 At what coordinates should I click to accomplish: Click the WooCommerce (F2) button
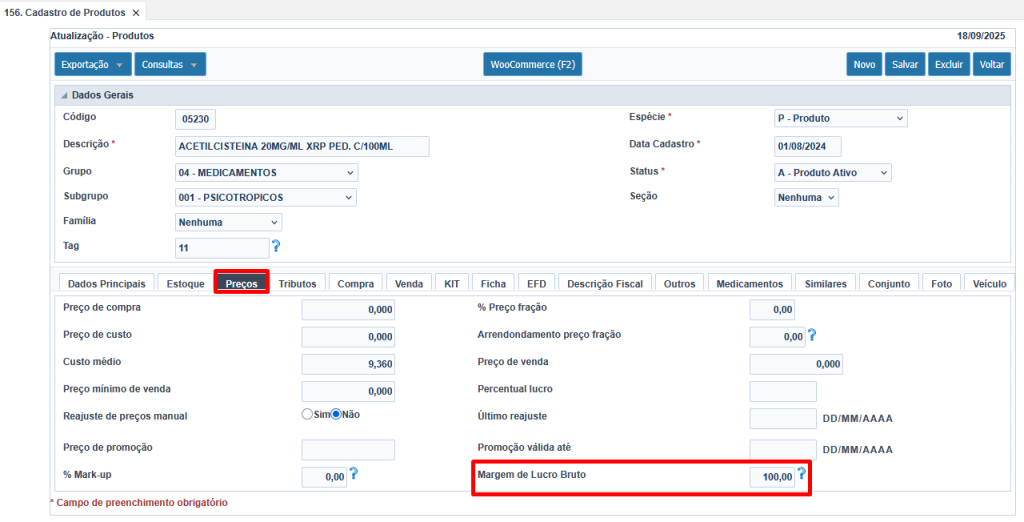[532, 65]
